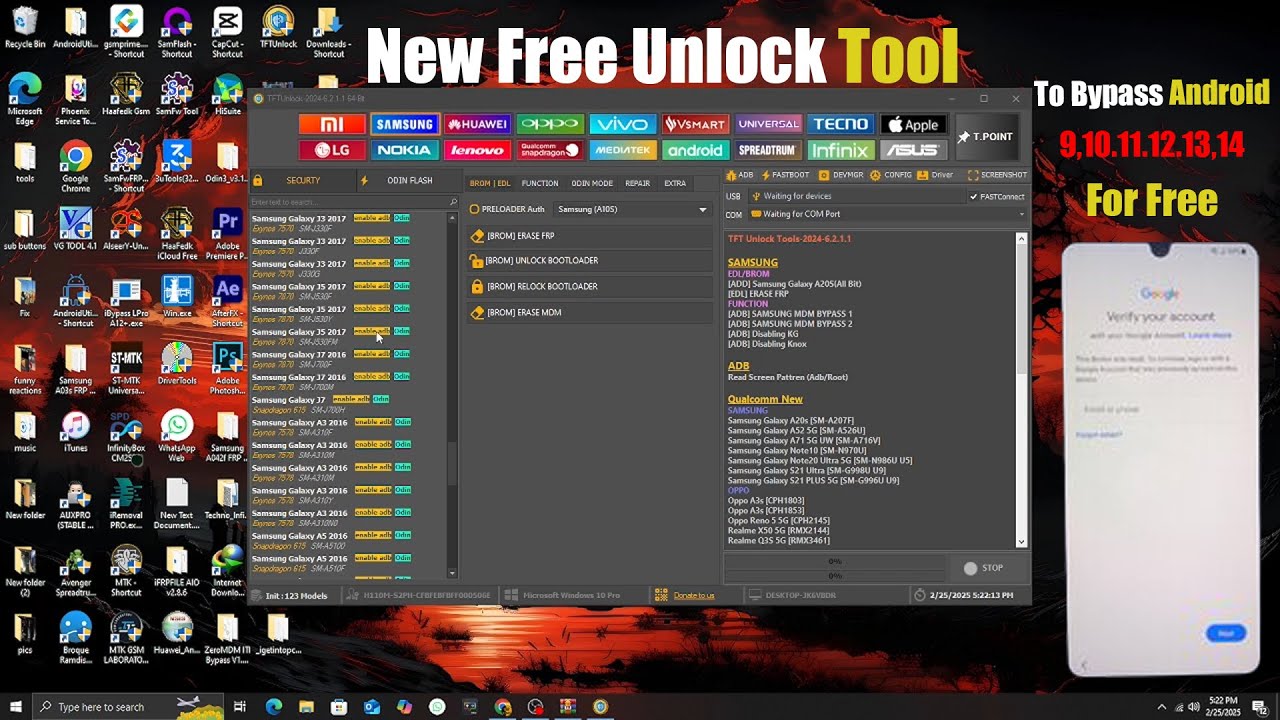Viewport: 1280px width, 720px height.
Task: Select the Android brand button
Action: 696,150
